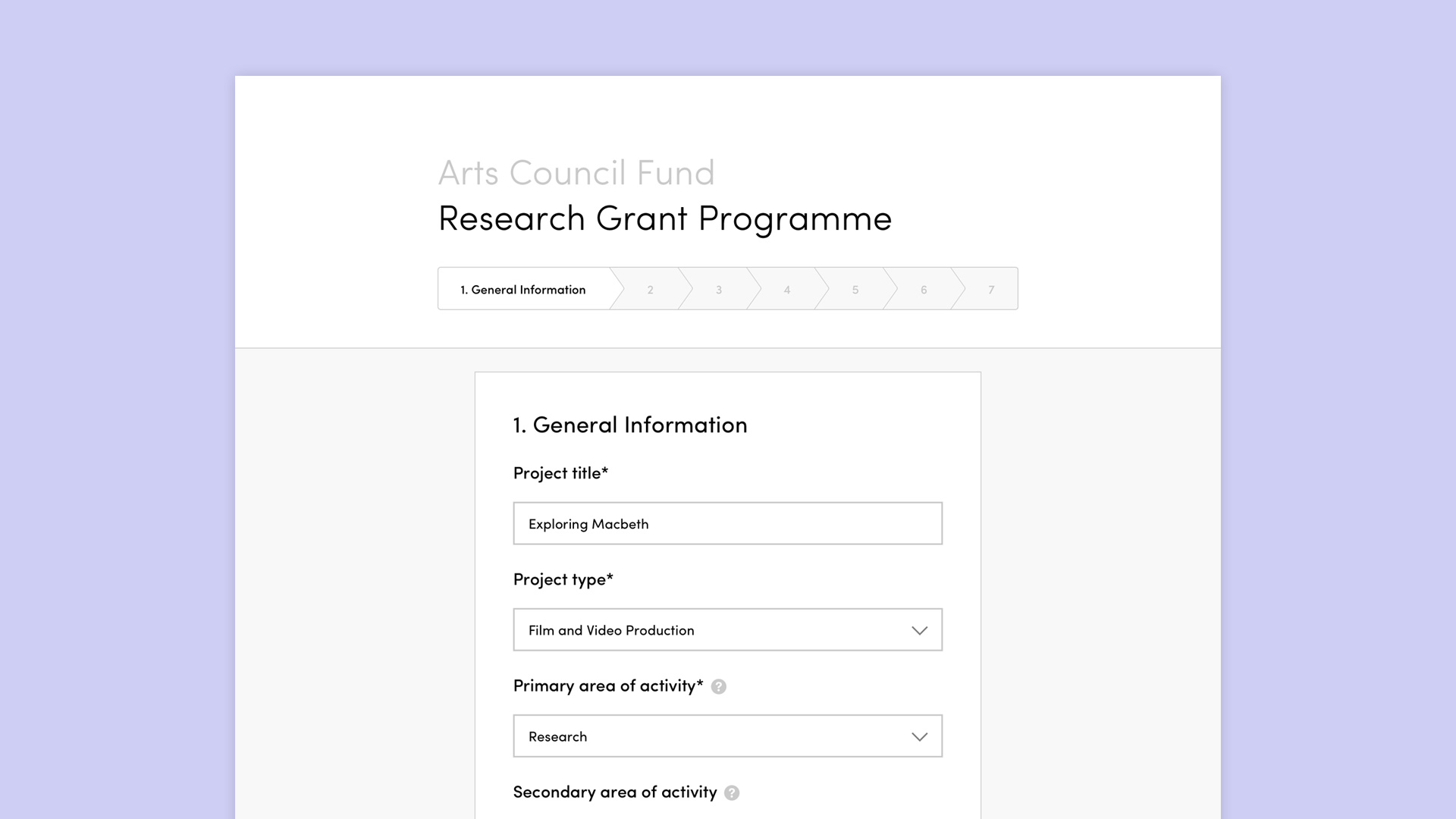Viewport: 1456px width, 819px height.
Task: Expand the Film and Video Production dropdown
Action: pyautogui.click(x=728, y=629)
